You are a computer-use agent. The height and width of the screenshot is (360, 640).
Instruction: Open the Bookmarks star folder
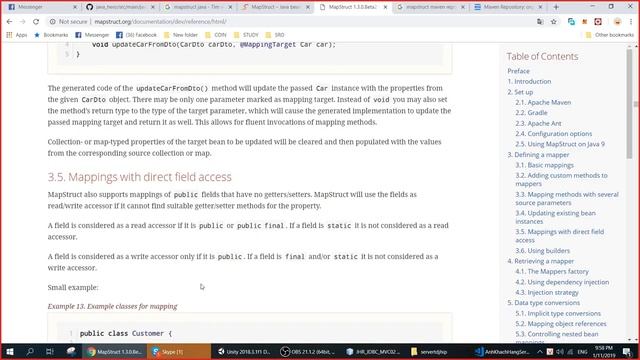coord(51,35)
